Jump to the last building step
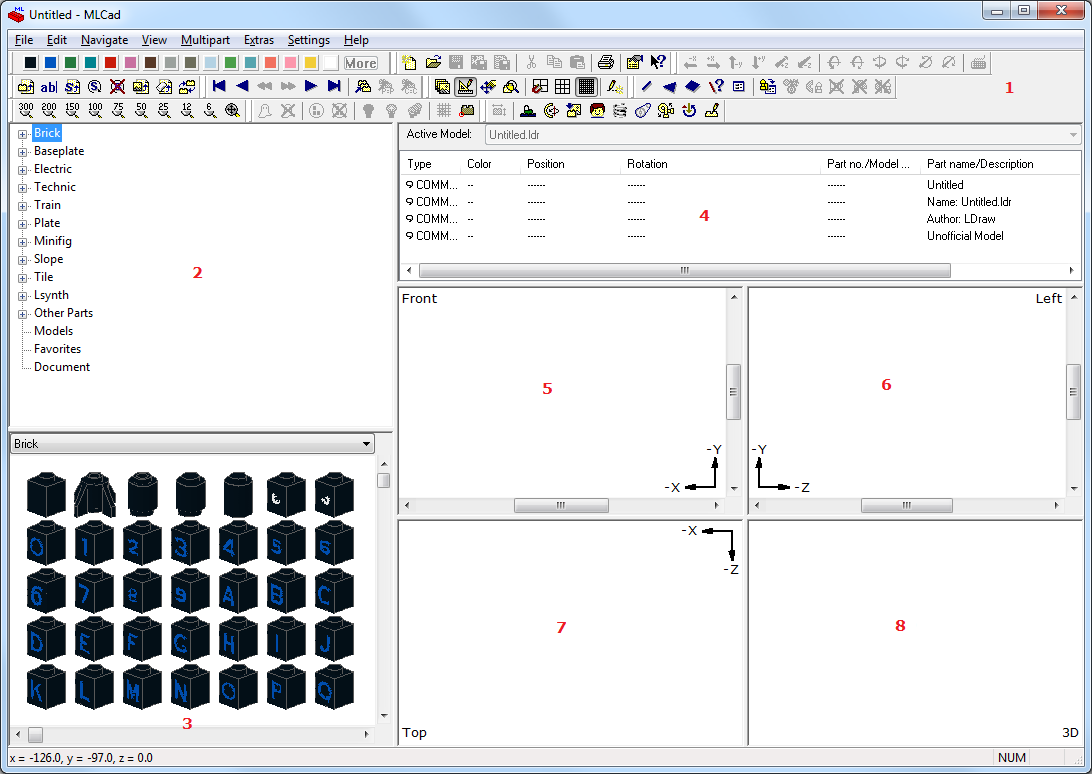 (x=334, y=86)
